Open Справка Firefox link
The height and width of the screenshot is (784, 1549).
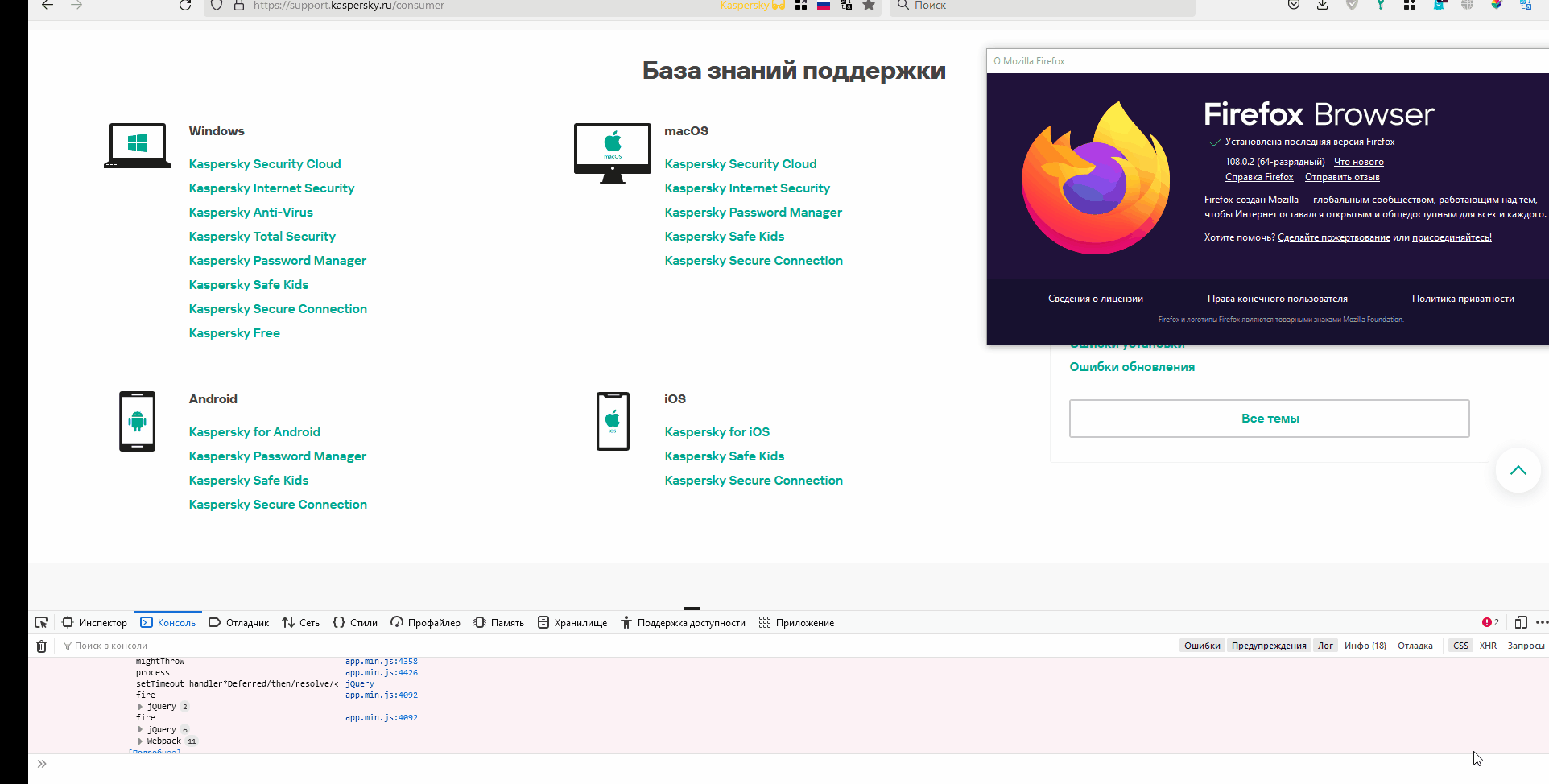(1259, 177)
